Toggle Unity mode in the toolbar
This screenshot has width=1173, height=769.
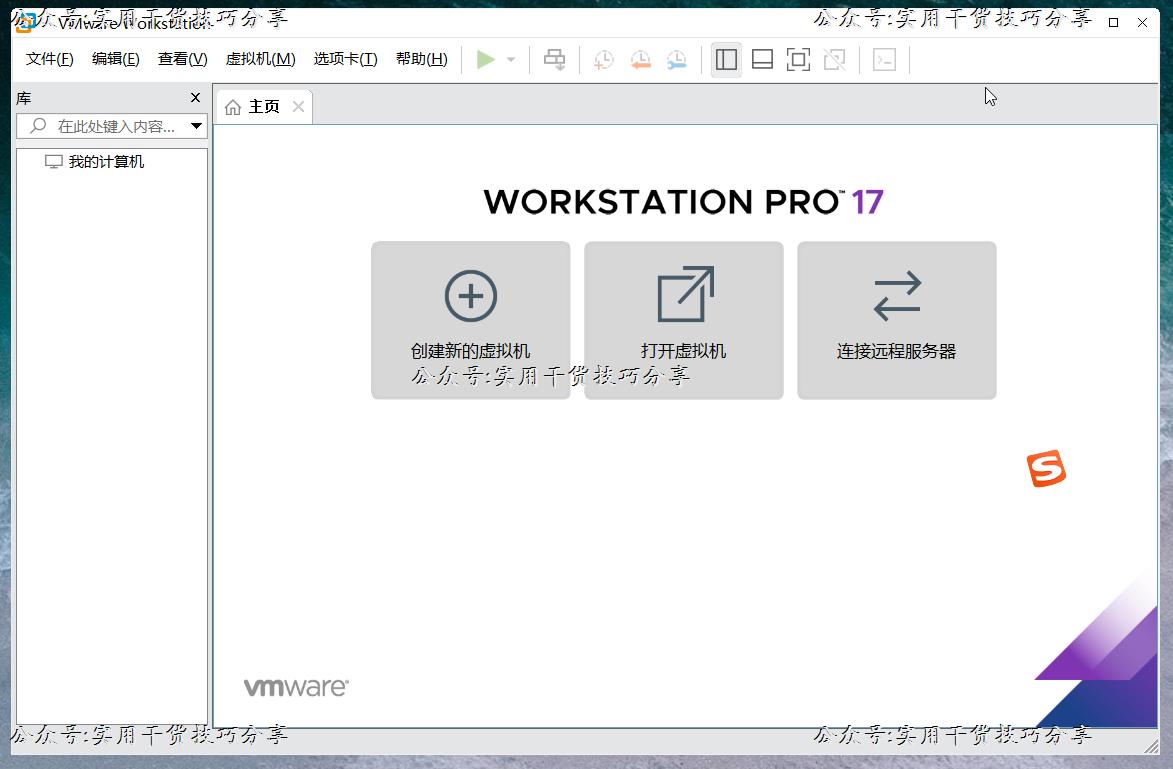point(833,59)
